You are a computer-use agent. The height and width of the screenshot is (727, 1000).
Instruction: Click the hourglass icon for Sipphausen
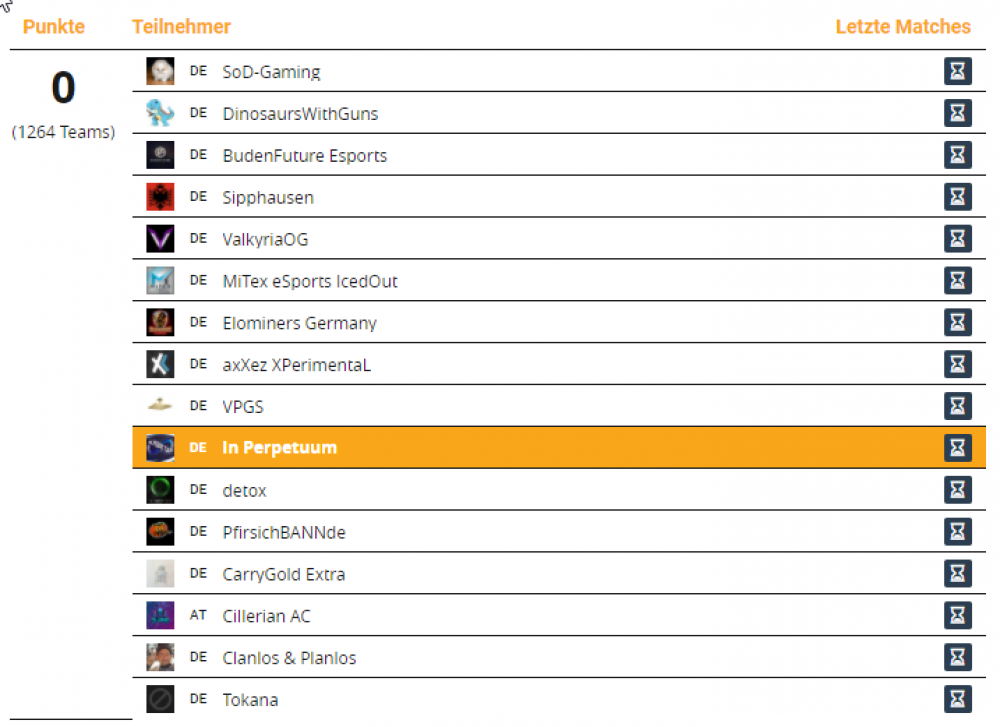[x=958, y=197]
